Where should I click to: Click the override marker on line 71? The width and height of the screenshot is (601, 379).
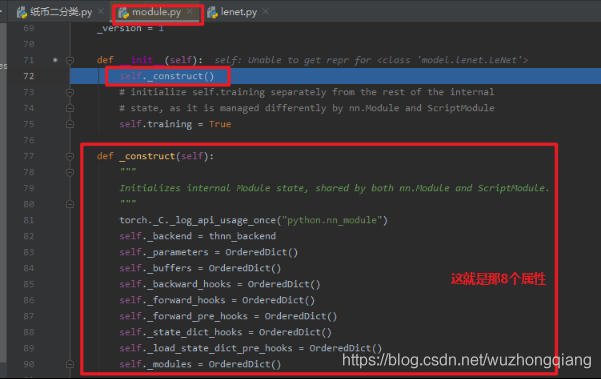pyautogui.click(x=55, y=60)
